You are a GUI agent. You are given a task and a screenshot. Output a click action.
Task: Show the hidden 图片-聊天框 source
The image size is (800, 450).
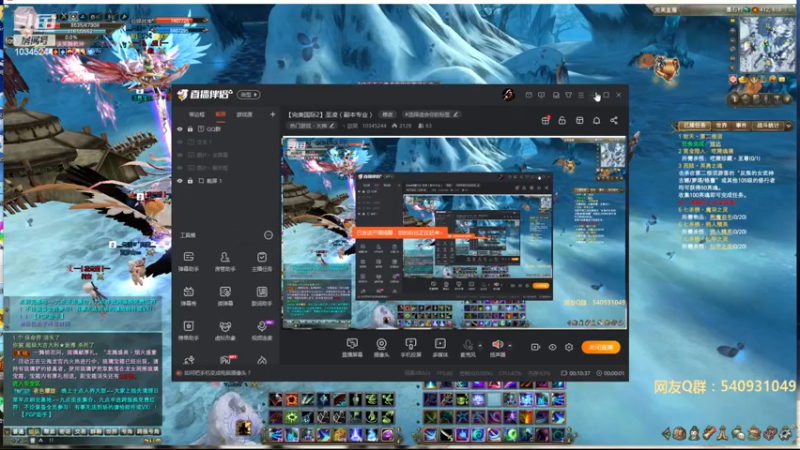pyautogui.click(x=180, y=168)
